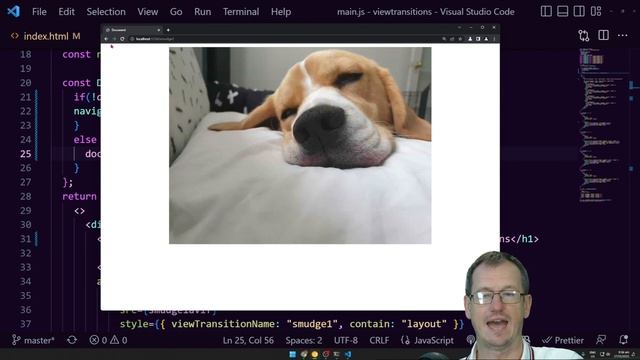Screen dimensions: 640x360
Task: Toggle the secondary sidebar layout icon
Action: (x=579, y=11)
